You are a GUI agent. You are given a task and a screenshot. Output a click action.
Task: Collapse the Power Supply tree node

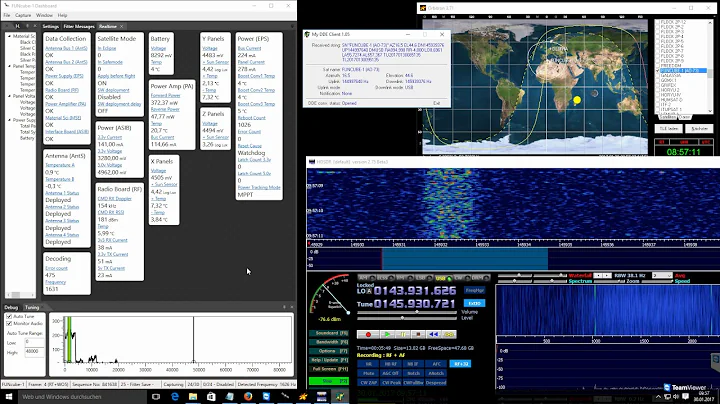(x=9, y=120)
